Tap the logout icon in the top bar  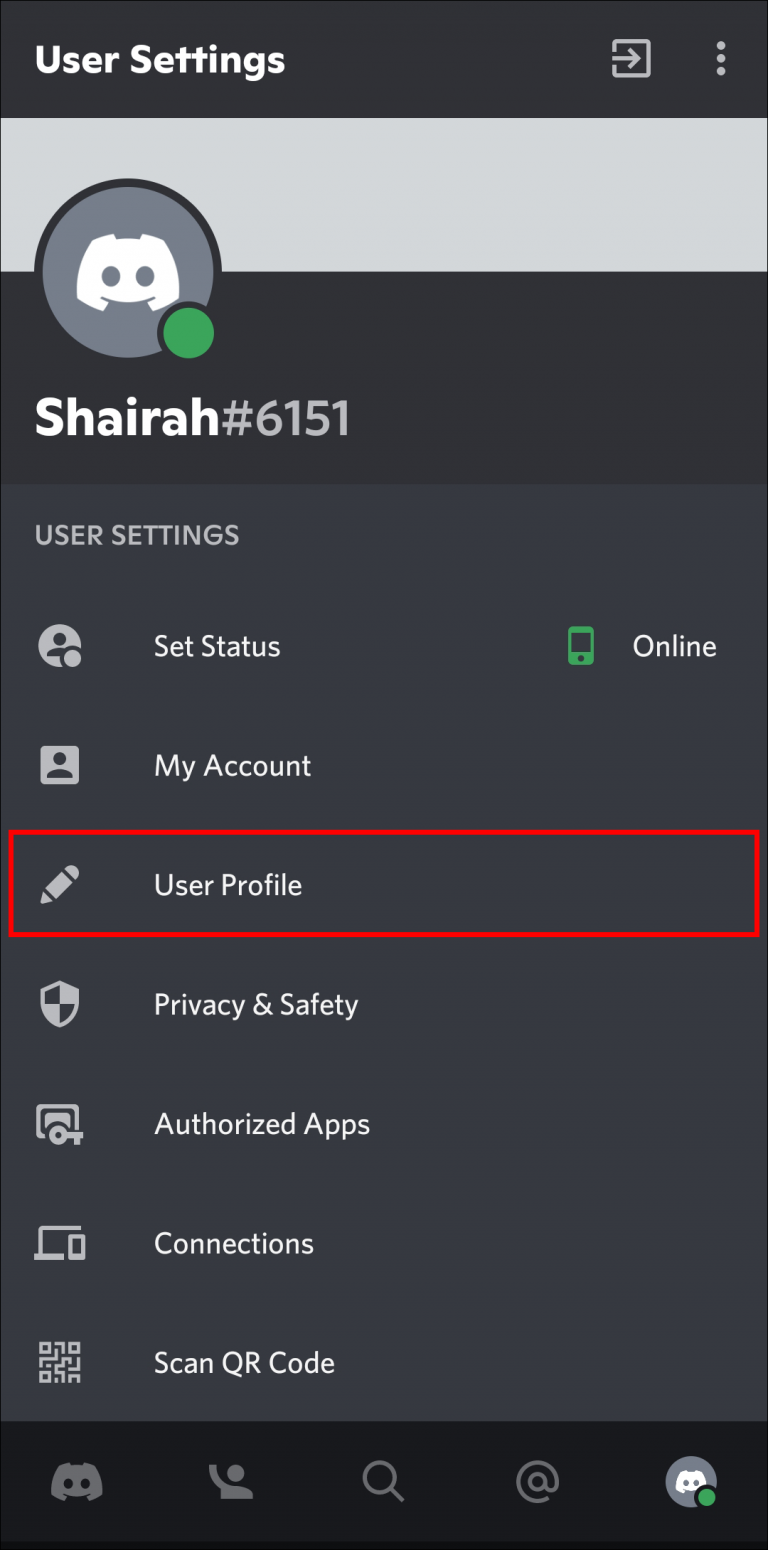[x=630, y=59]
